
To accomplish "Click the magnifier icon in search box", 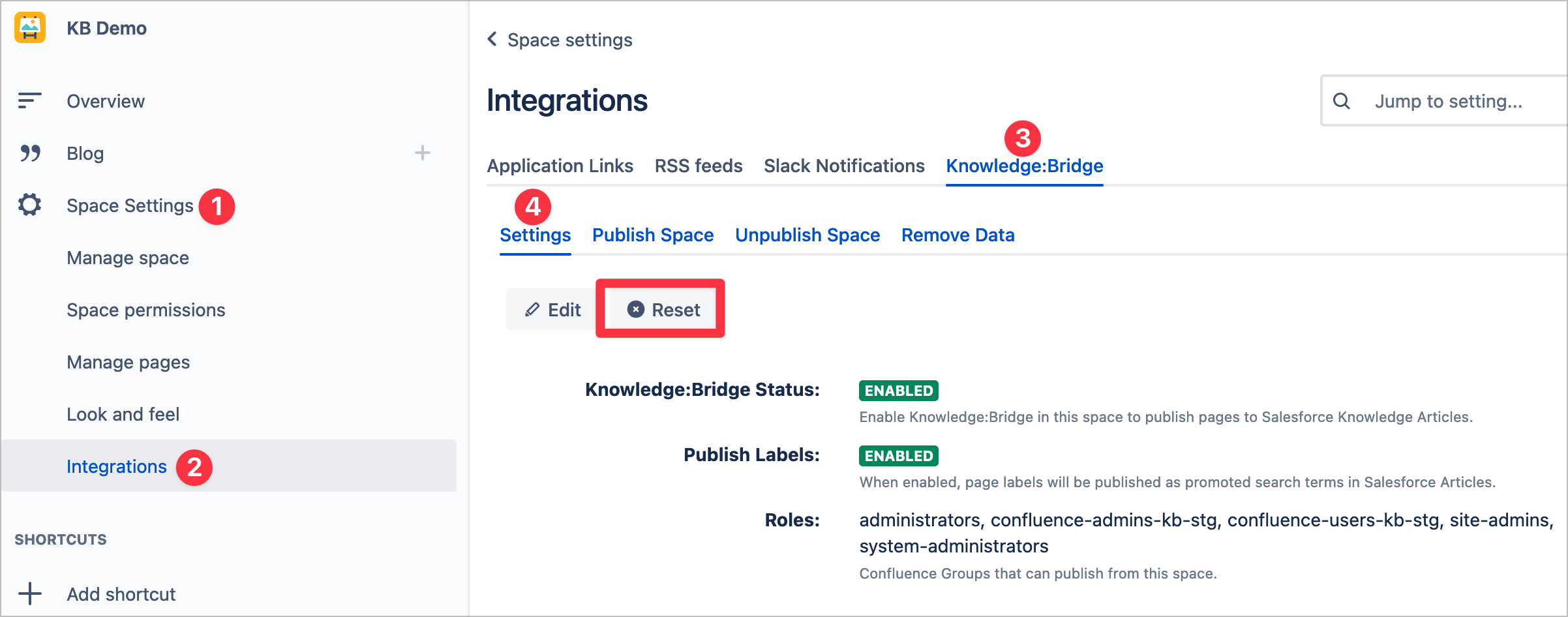I will coord(1341,101).
